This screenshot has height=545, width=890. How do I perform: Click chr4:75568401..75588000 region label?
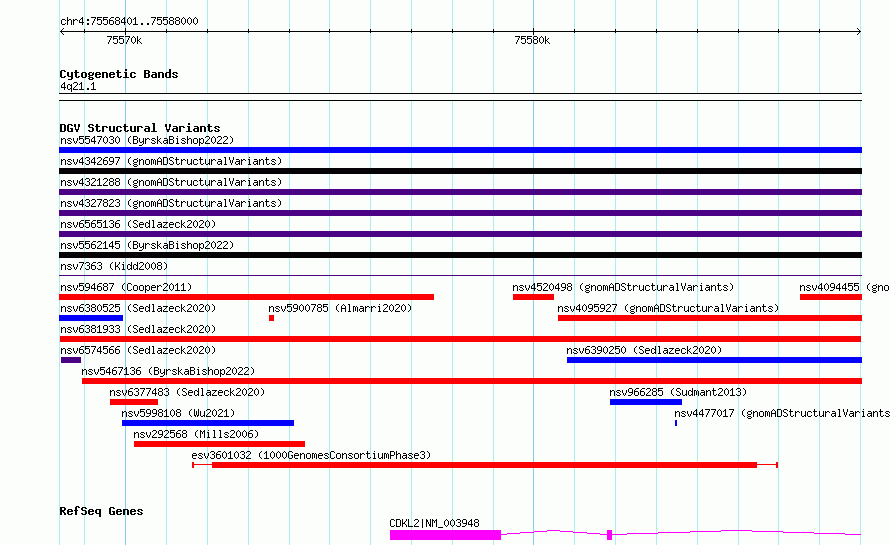click(x=129, y=21)
